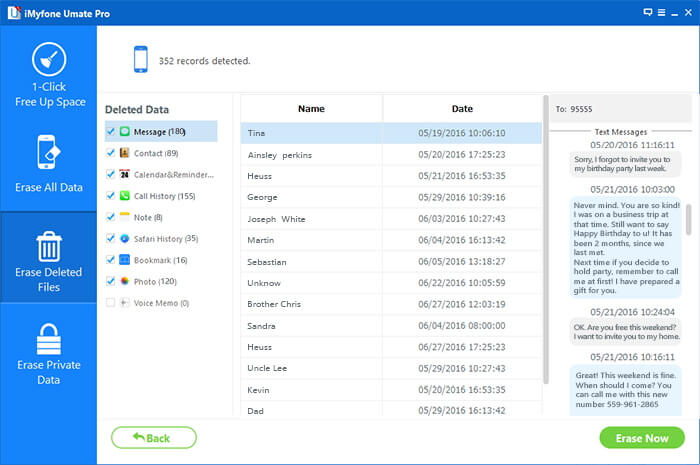Select the Sandra message row
The image size is (700, 465).
tap(391, 326)
